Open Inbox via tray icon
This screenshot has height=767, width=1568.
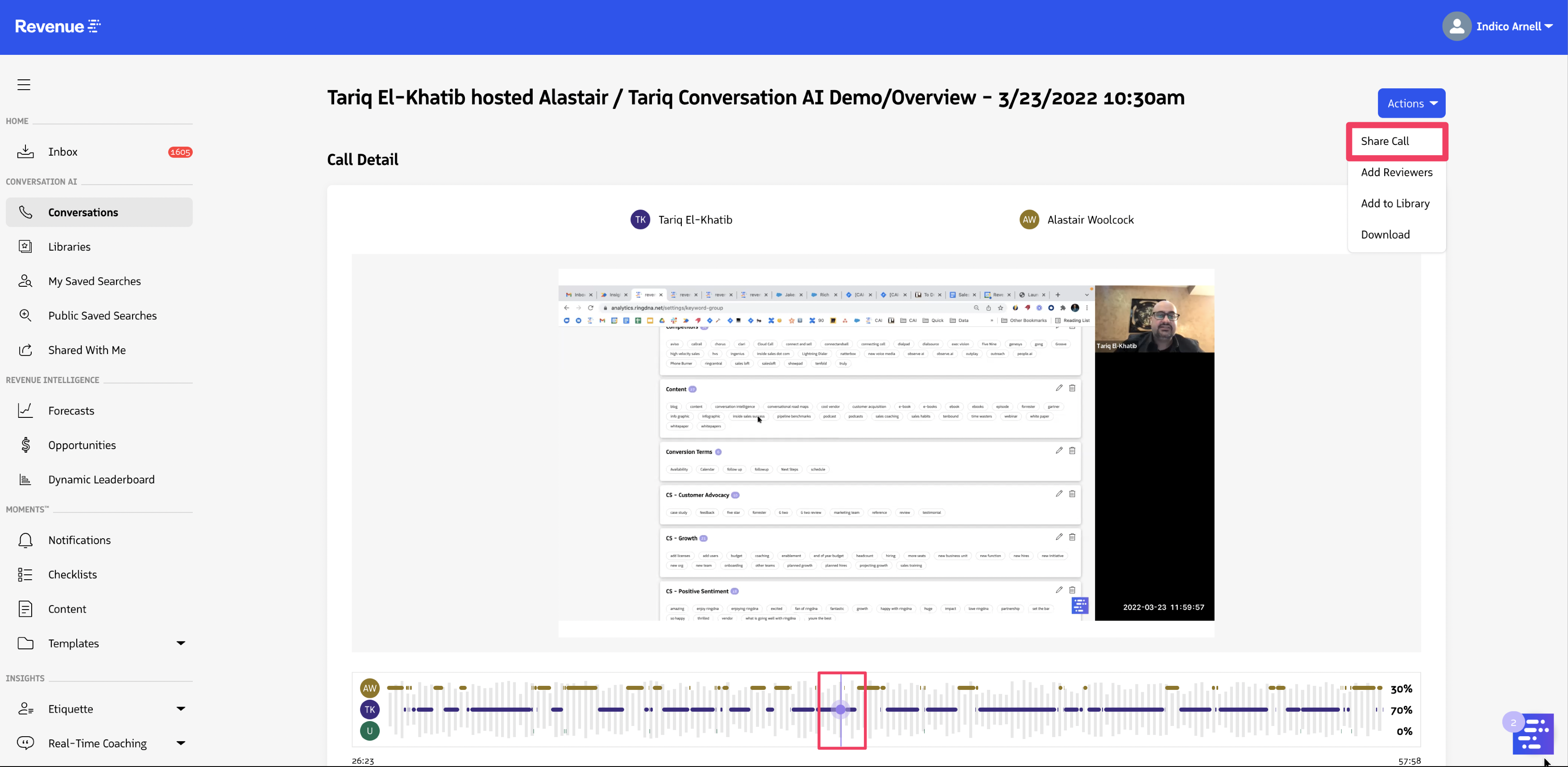pyautogui.click(x=25, y=152)
